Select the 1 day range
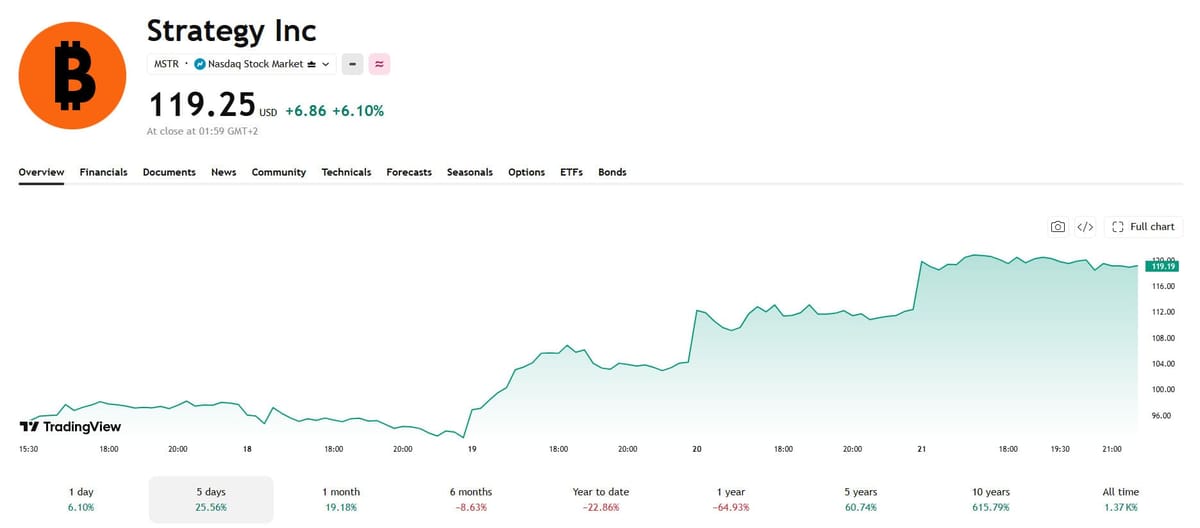The image size is (1200, 528). tap(82, 499)
